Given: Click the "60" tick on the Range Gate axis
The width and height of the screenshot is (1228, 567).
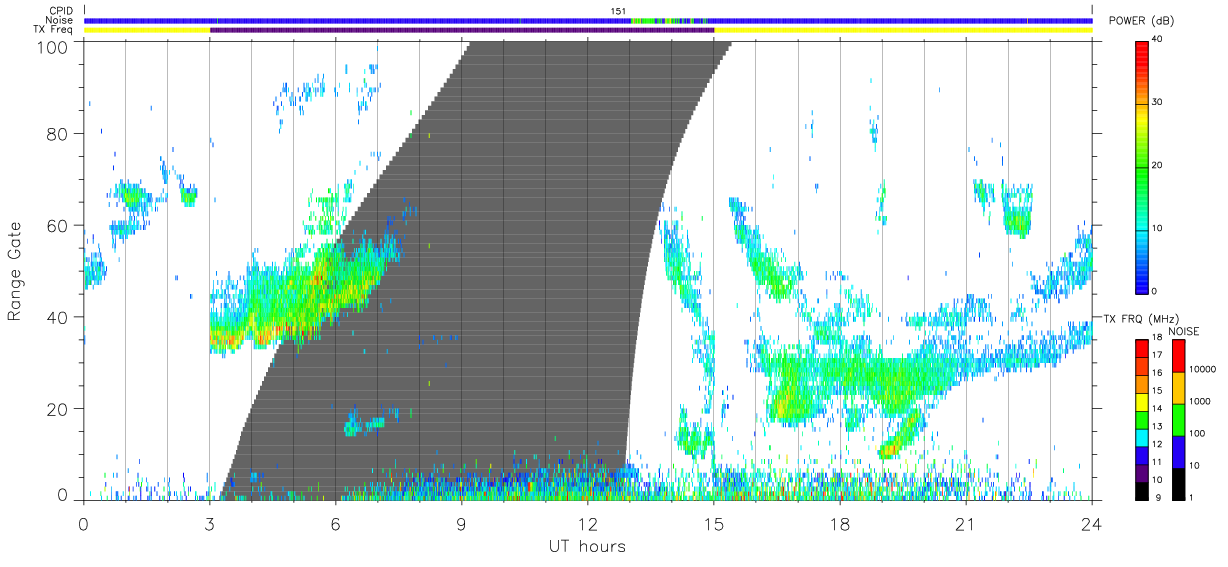Looking at the screenshot, I should [58, 226].
